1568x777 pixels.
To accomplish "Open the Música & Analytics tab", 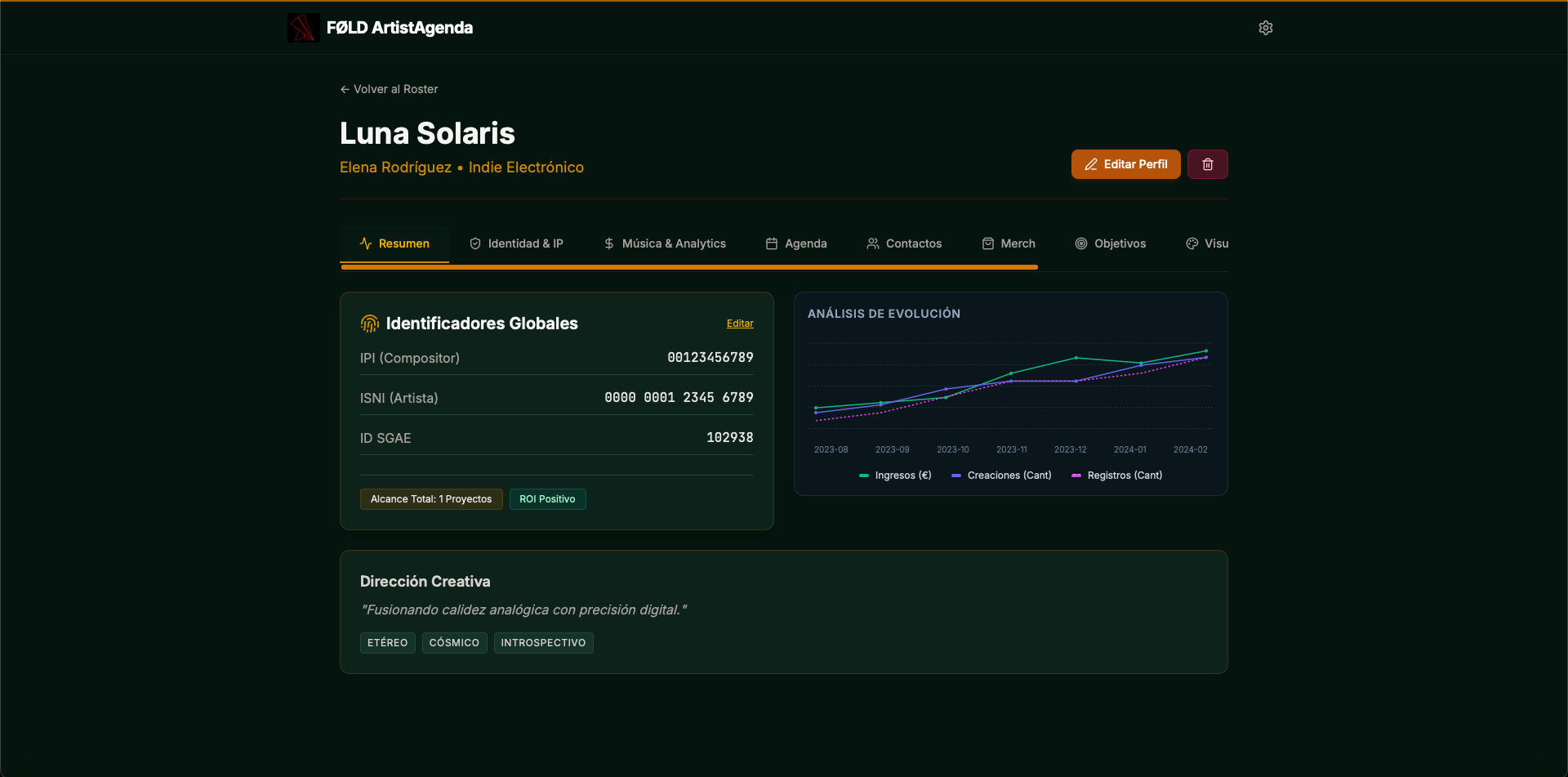I will click(x=665, y=243).
